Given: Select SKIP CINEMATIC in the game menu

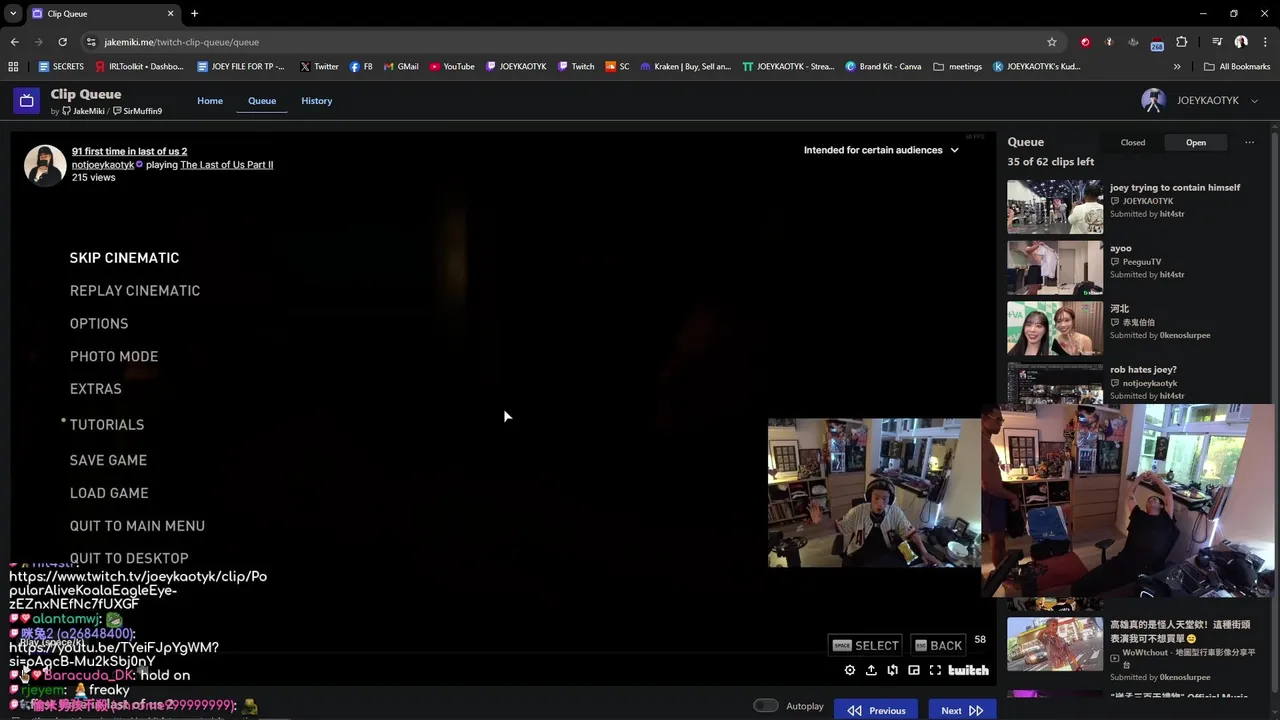Looking at the screenshot, I should [124, 258].
